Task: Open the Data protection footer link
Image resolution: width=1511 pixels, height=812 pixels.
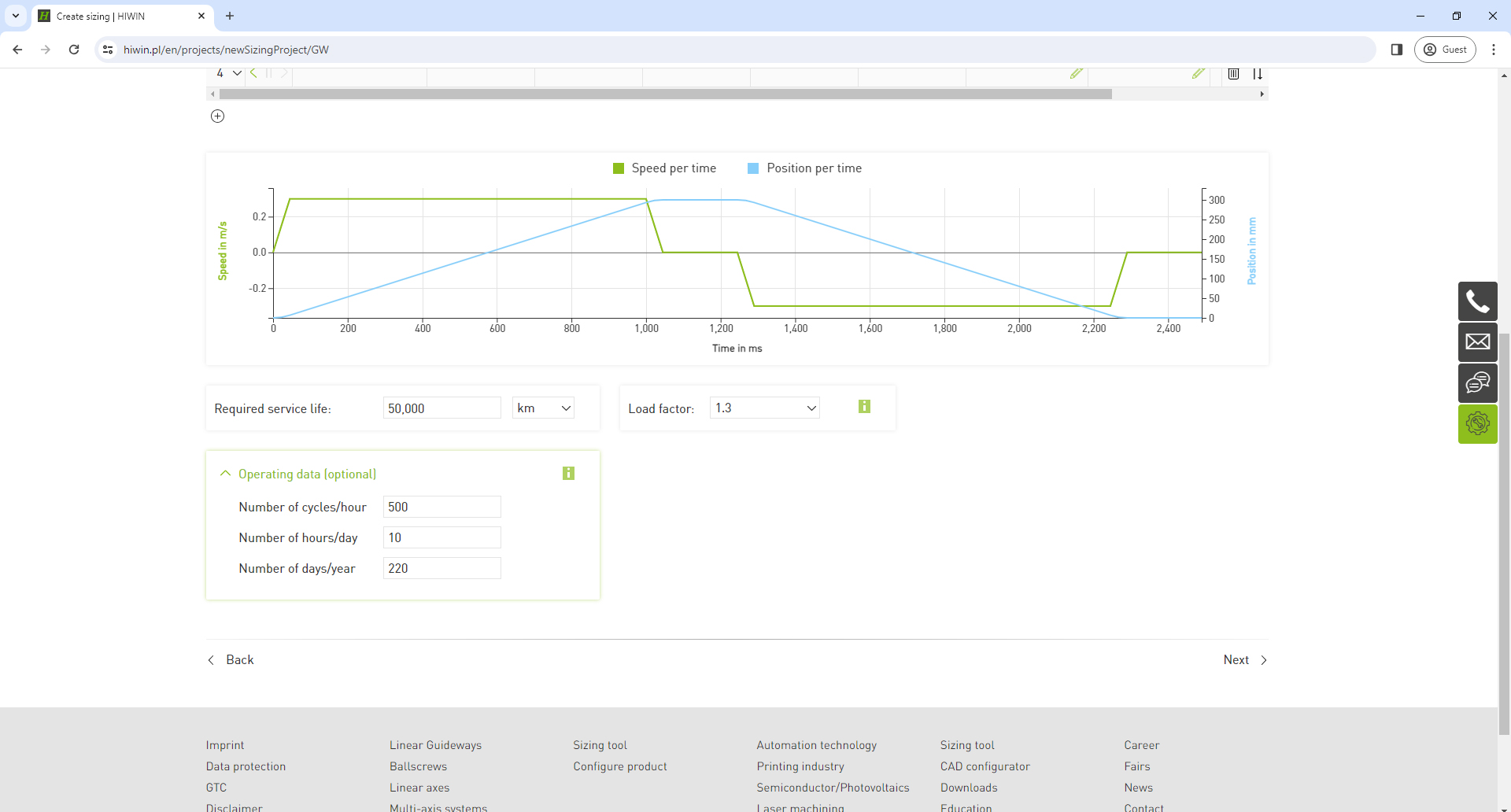Action: coord(246,766)
